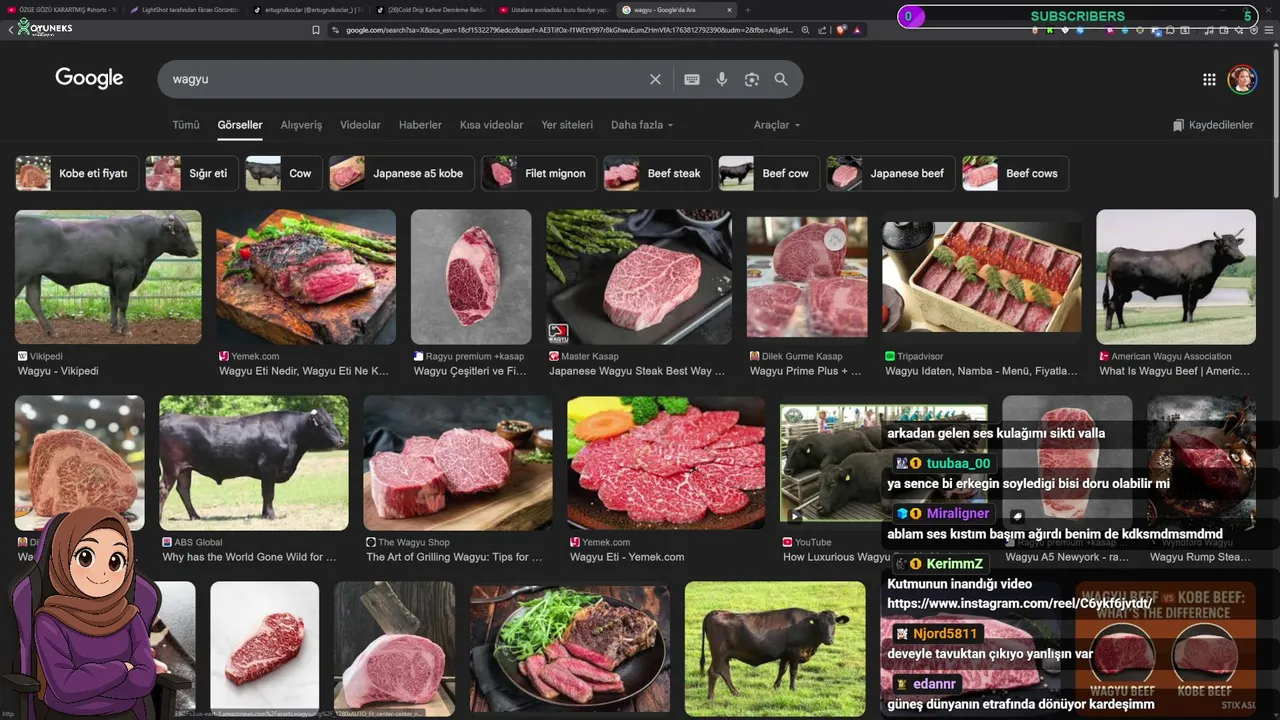The width and height of the screenshot is (1280, 720).
Task: Select the Japanese a5 kobe chip
Action: pos(401,173)
